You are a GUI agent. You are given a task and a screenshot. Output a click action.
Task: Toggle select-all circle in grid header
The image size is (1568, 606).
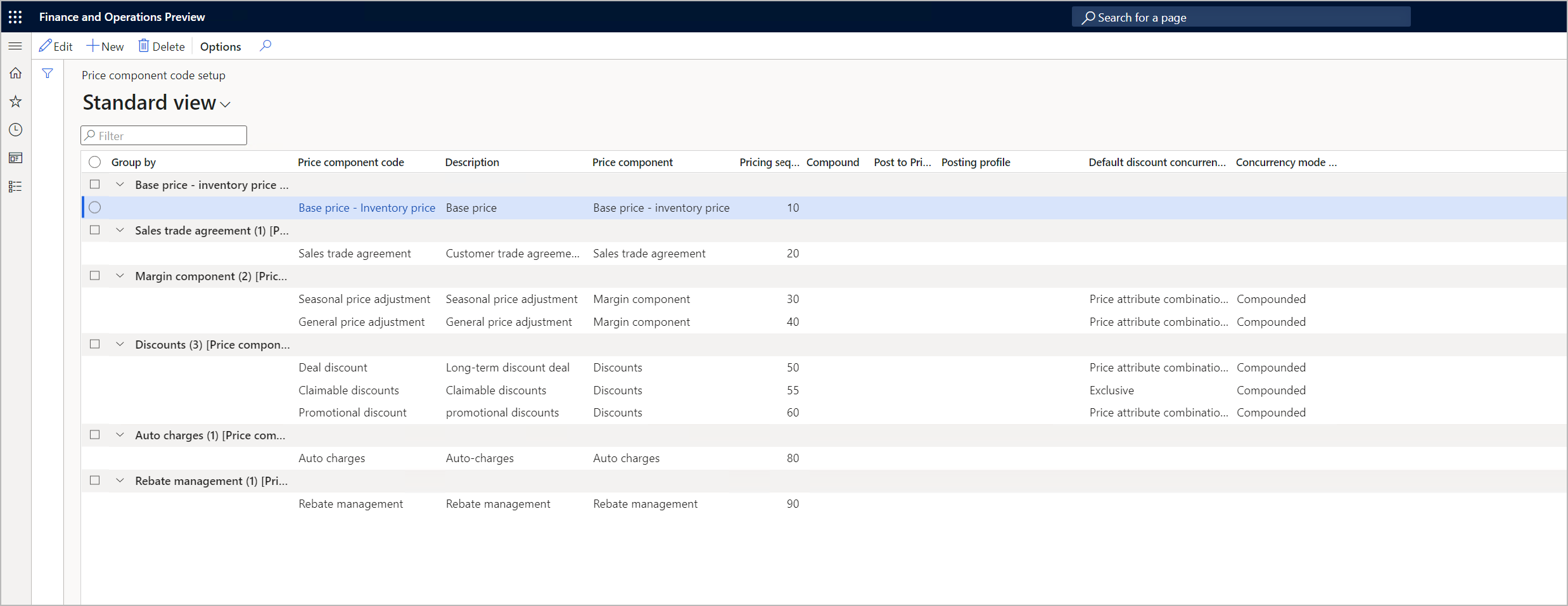click(95, 162)
